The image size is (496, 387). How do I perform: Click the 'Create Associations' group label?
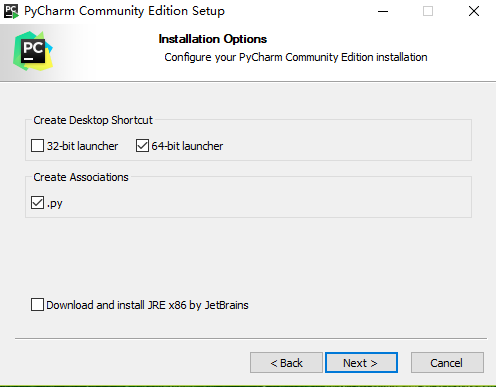click(x=81, y=177)
